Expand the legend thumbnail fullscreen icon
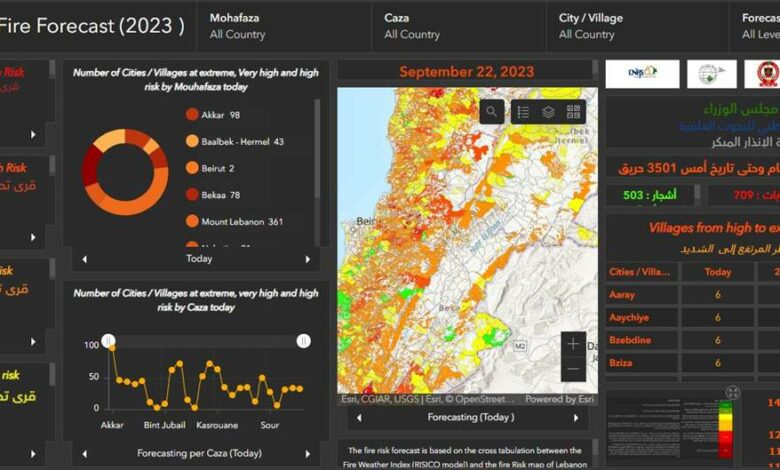Screen dimensions: 780x470 pos(733,392)
